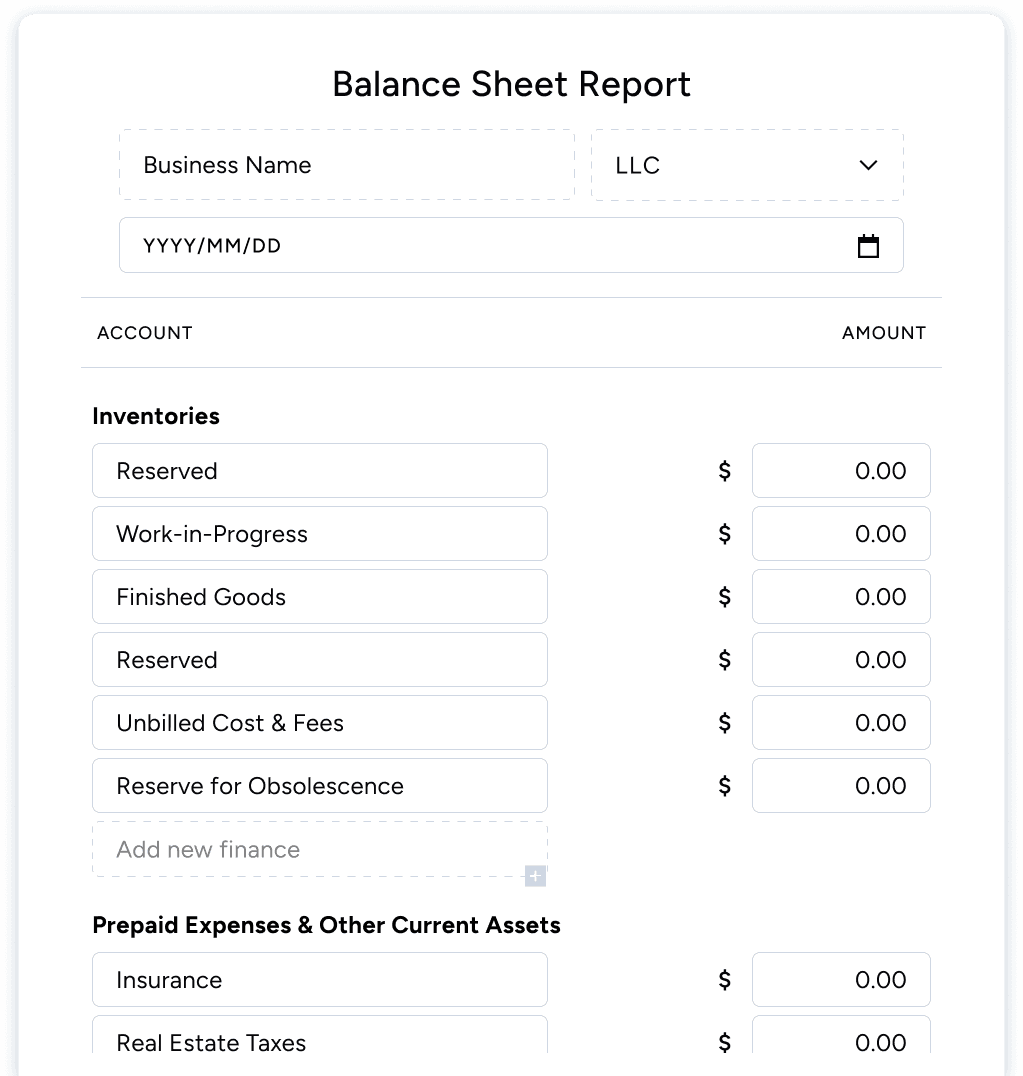This screenshot has height=1076, width=1023.
Task: Click the Unbilled Cost & Fees amount
Action: [840, 722]
